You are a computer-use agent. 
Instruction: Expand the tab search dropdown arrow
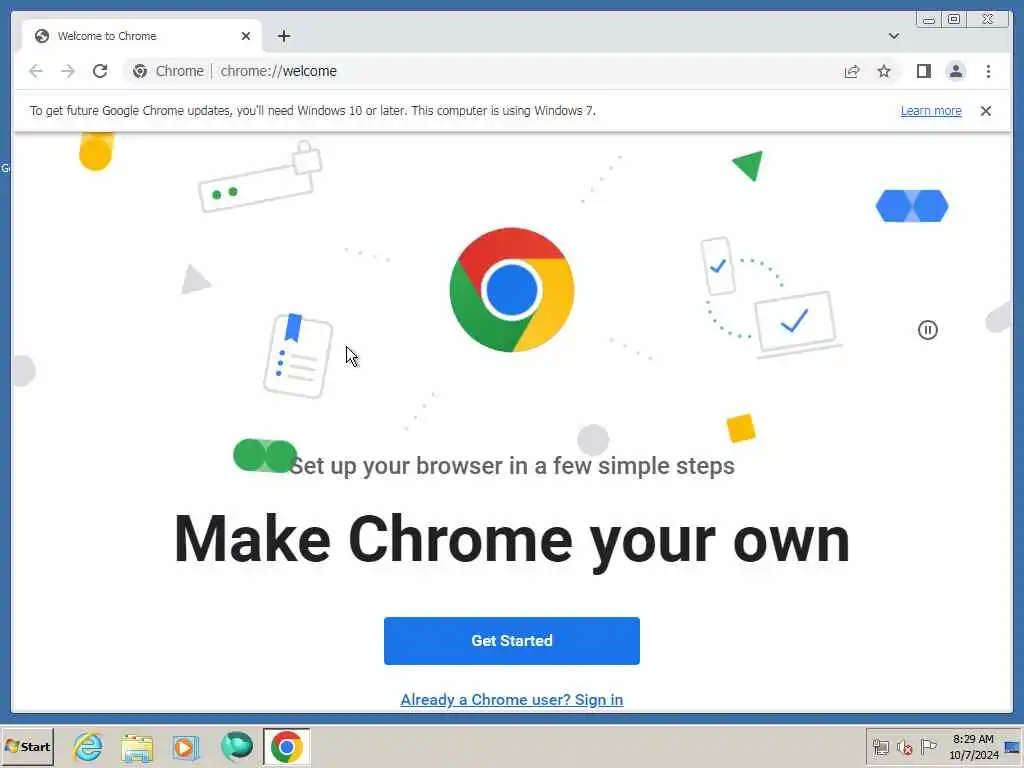(893, 36)
